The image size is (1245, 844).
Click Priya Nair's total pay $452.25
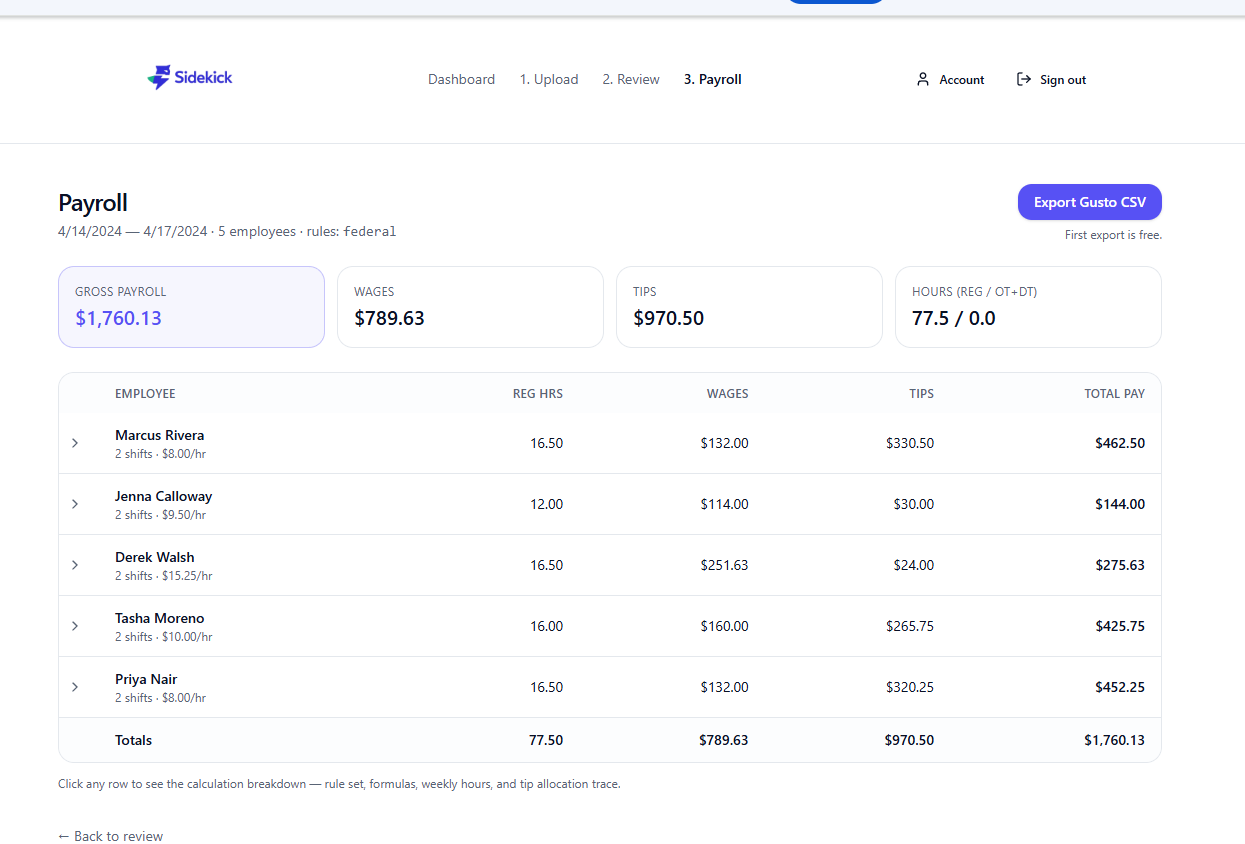[1120, 687]
